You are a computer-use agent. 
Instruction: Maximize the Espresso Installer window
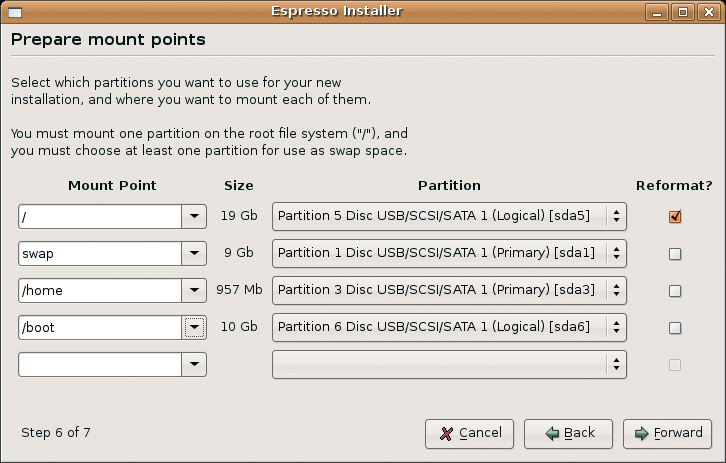(683, 12)
